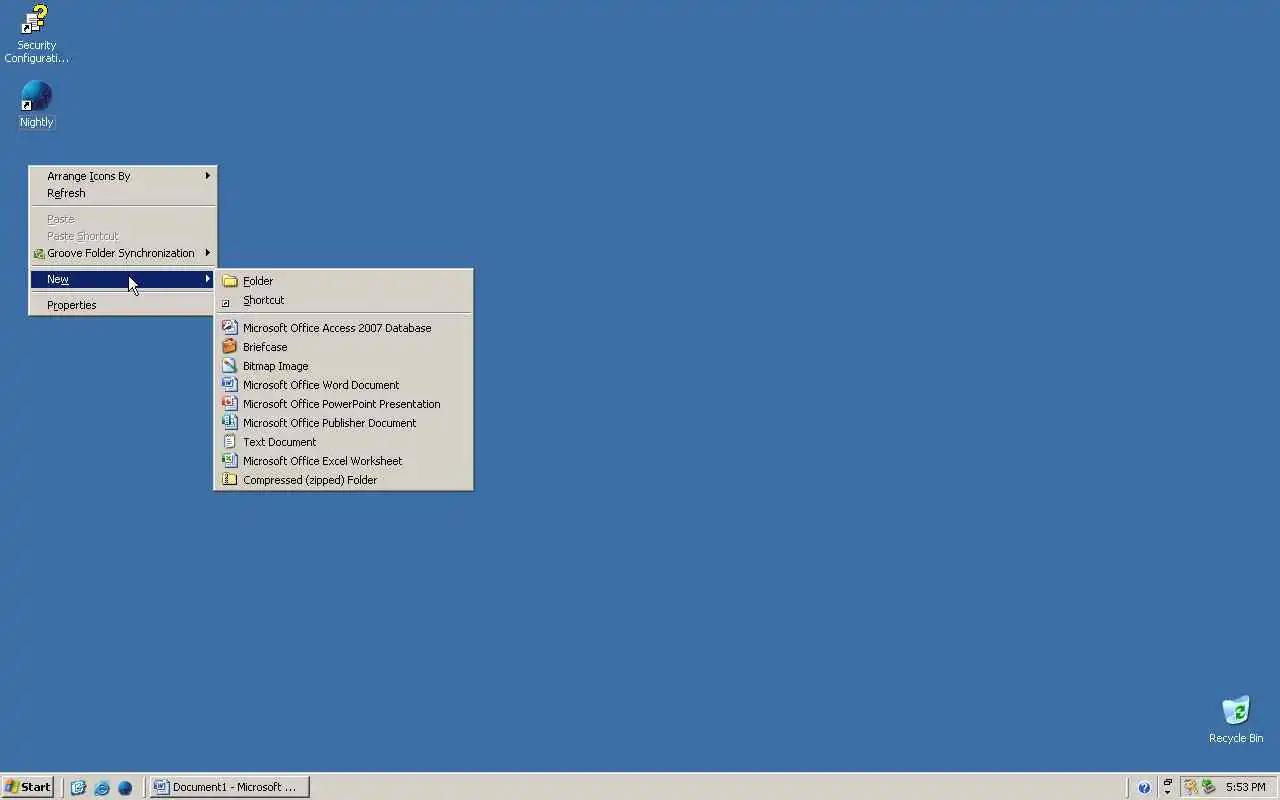Launch Internet Explorer from Quick Launch
Image resolution: width=1280 pixels, height=800 pixels.
pos(102,787)
